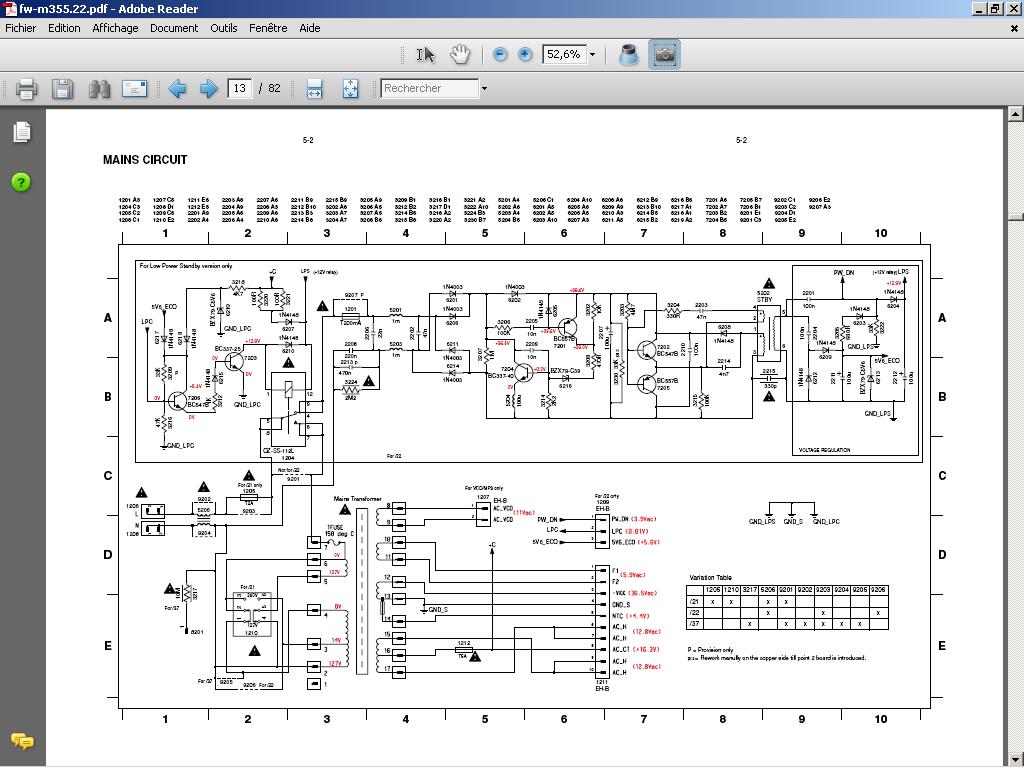Open the Affichage menu
The height and width of the screenshot is (768, 1024).
click(x=115, y=28)
